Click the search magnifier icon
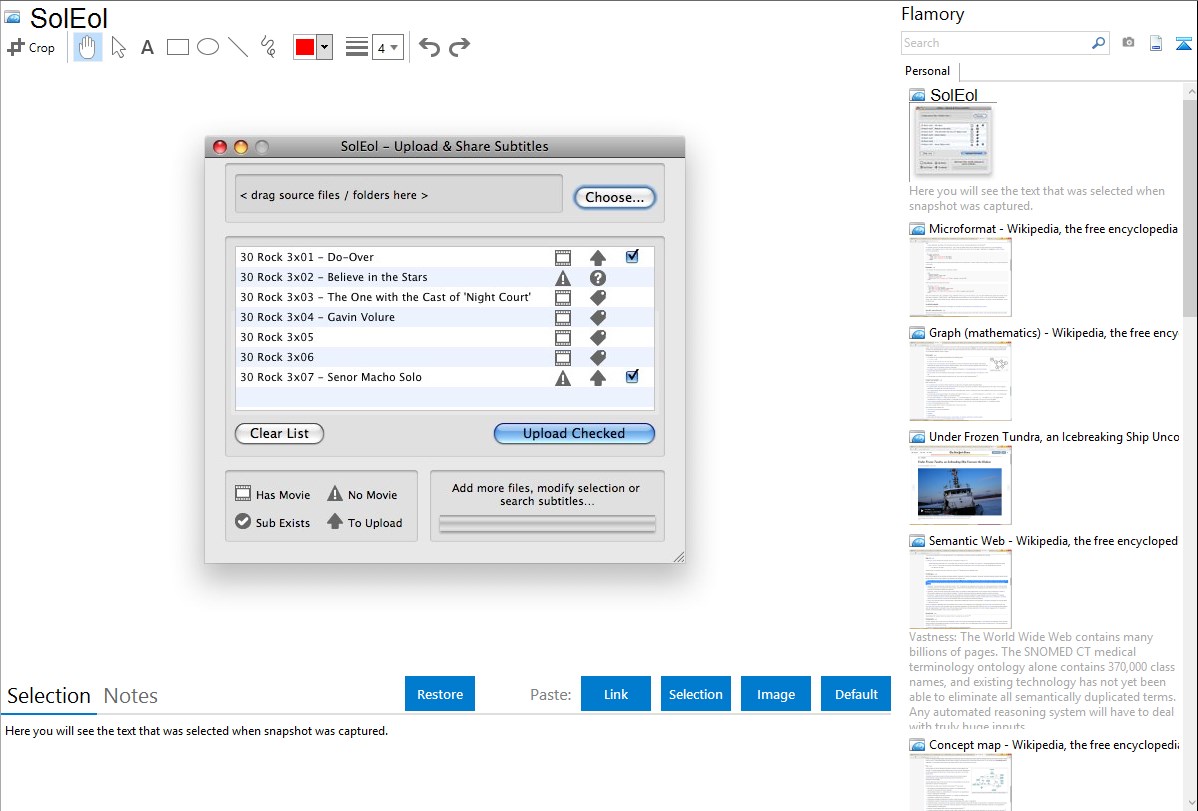Screen dimensions: 1198x811 click(1099, 43)
